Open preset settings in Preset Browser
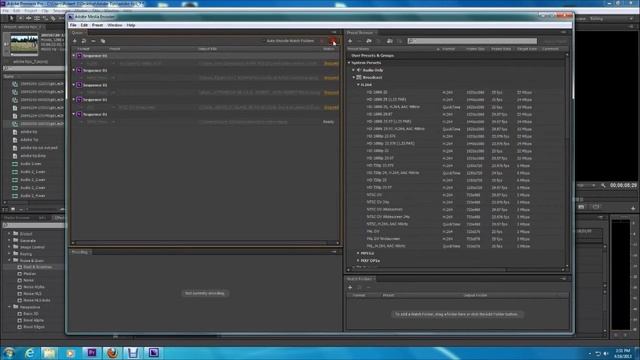 coord(379,41)
